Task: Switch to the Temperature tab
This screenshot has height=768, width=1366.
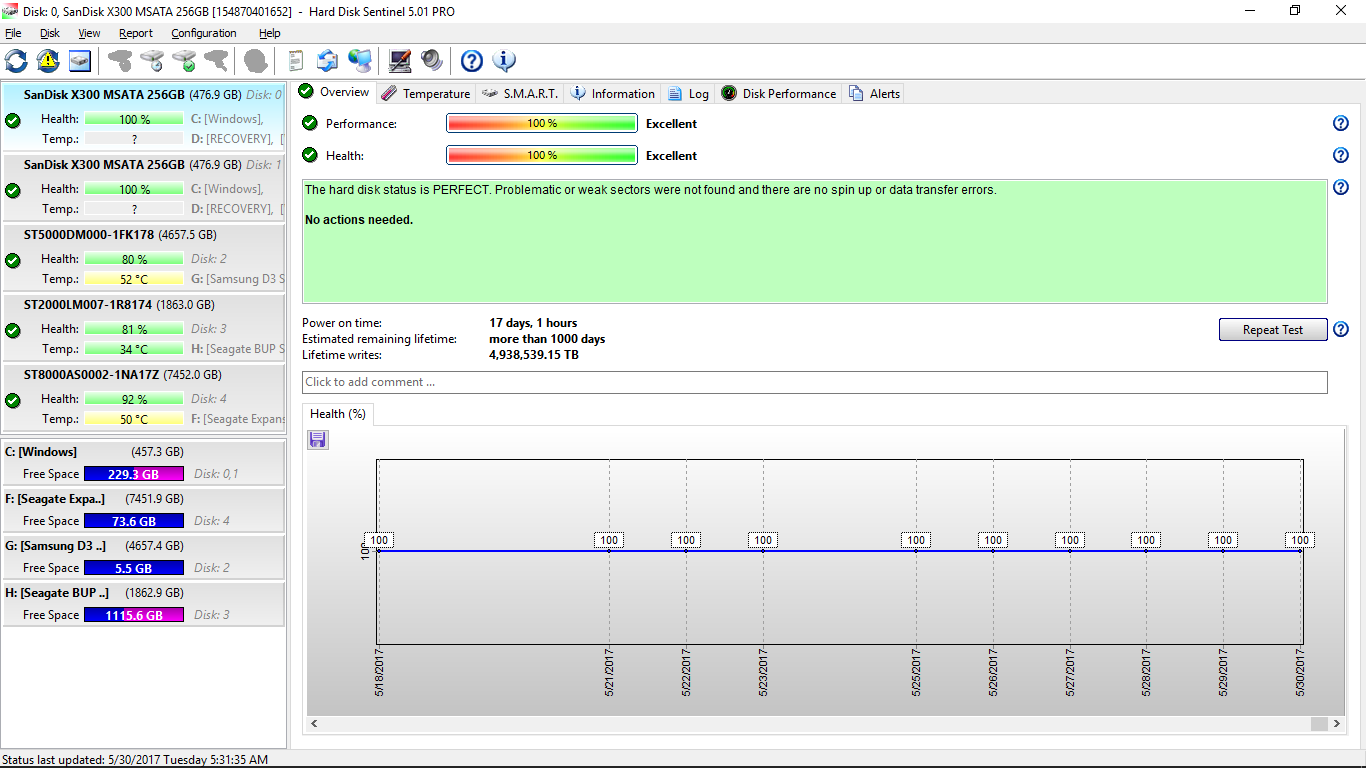Action: tap(425, 94)
